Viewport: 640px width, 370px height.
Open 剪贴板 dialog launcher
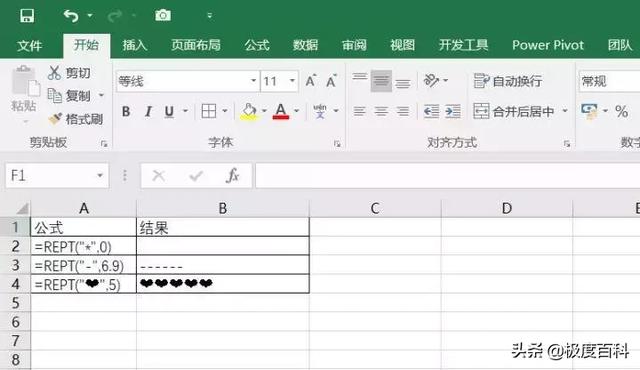104,144
